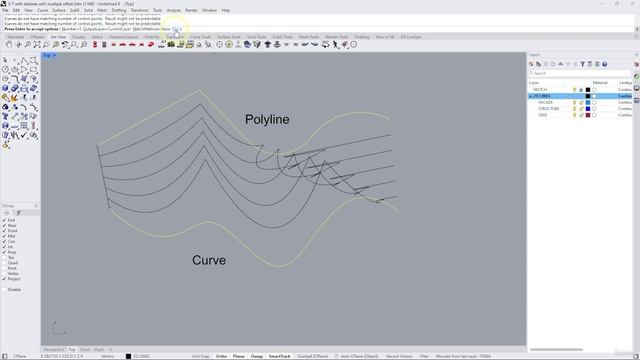Click the Layers panel horizontal scrollbar
Image resolution: width=640 pixels, height=360 pixels.
pos(556,350)
